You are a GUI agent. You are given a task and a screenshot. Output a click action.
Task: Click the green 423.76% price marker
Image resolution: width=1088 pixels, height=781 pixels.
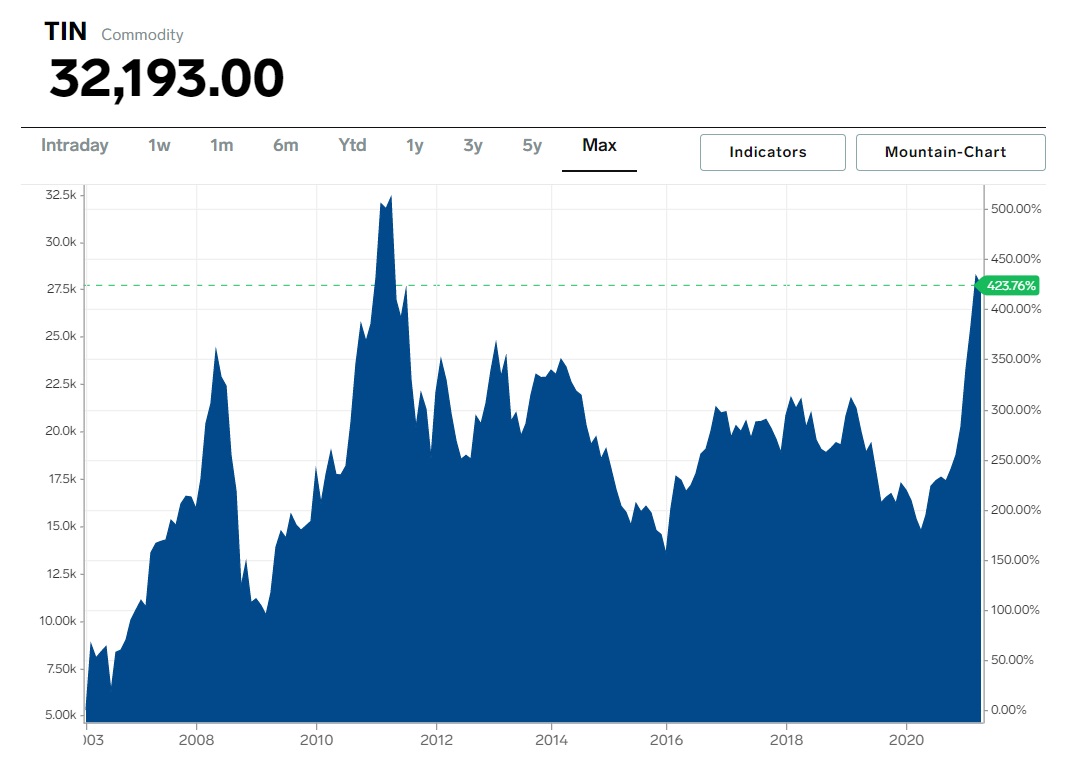[x=1009, y=285]
